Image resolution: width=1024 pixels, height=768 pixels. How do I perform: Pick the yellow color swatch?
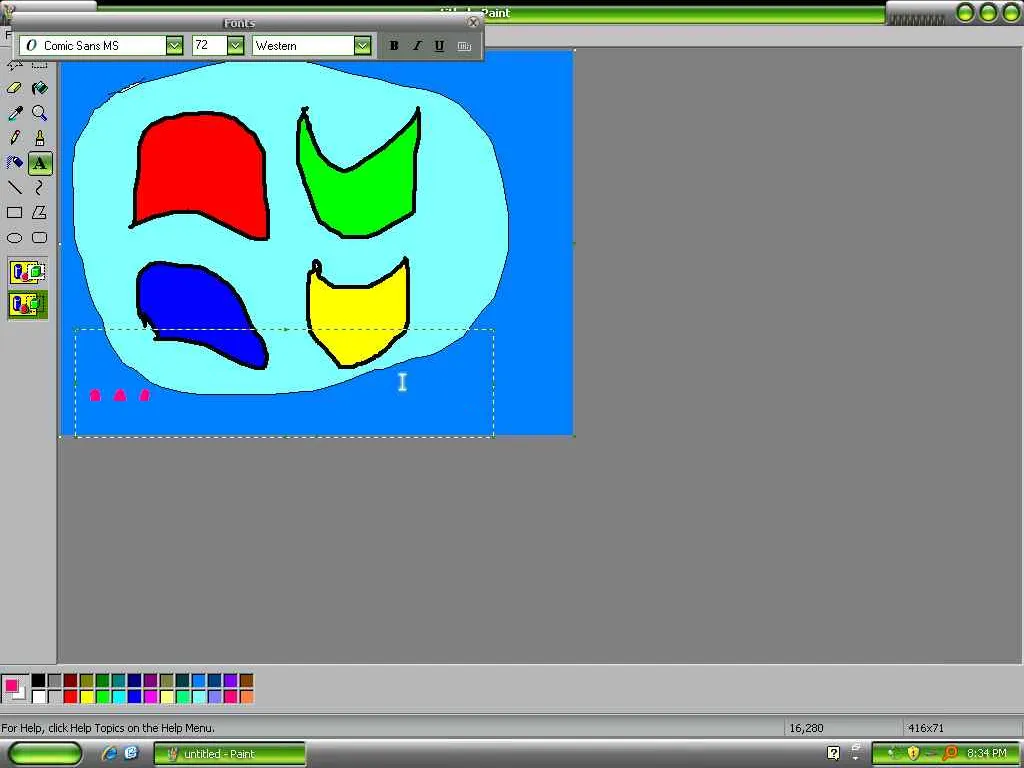tap(86, 697)
